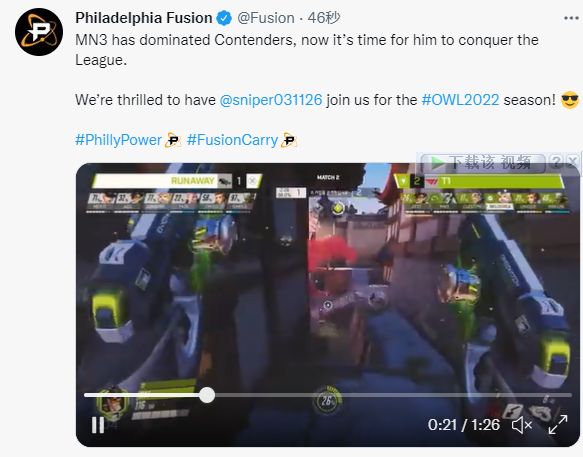Click the video time display 0:21 / 1:26
Screen dimensions: 583x457
tap(464, 425)
